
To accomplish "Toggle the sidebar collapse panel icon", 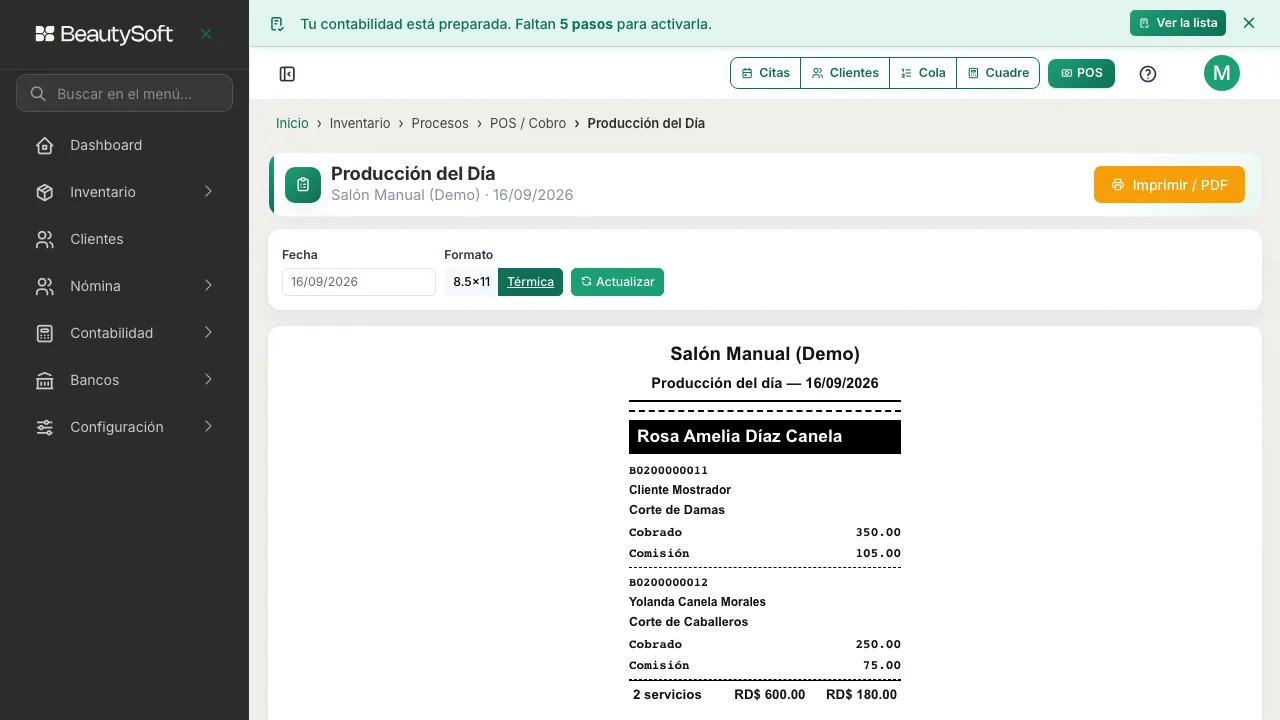I will click(x=287, y=73).
